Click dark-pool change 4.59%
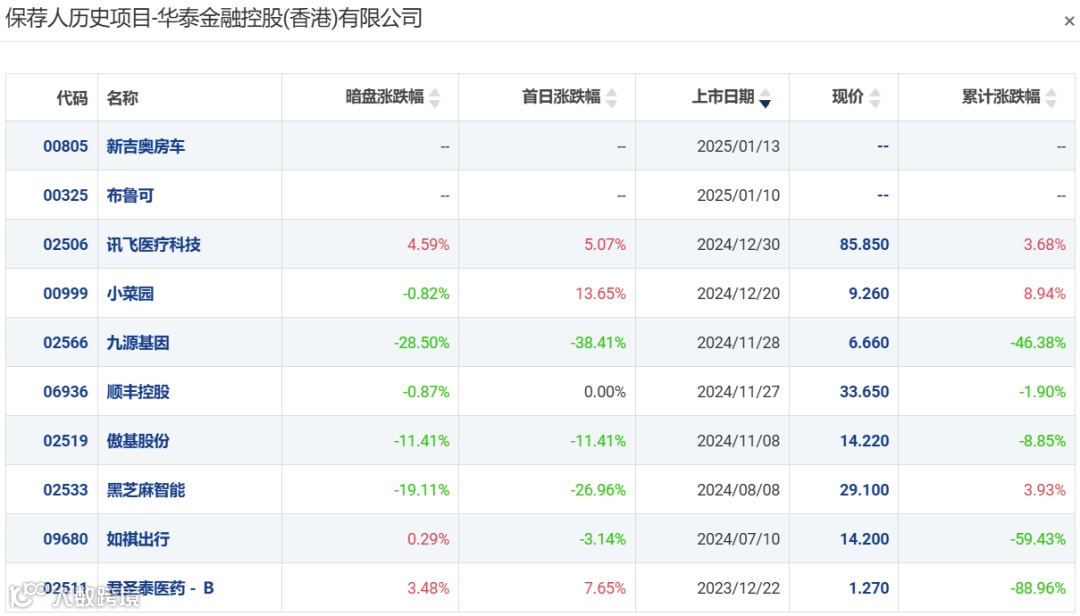Image resolution: width=1080 pixels, height=616 pixels. 428,244
